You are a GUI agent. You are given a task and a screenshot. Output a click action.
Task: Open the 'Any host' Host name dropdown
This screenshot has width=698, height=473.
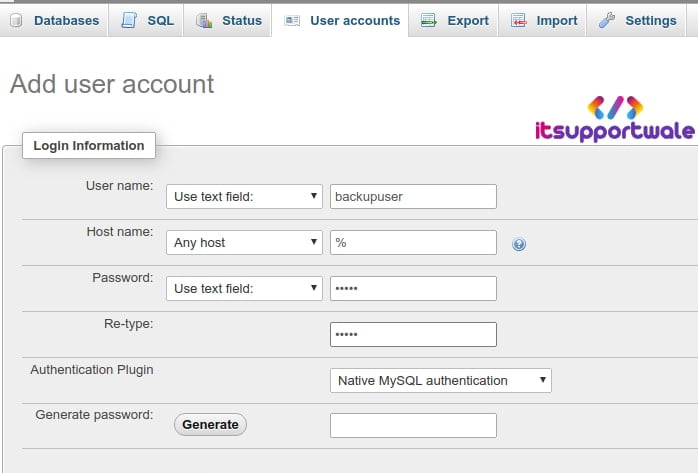coord(244,243)
